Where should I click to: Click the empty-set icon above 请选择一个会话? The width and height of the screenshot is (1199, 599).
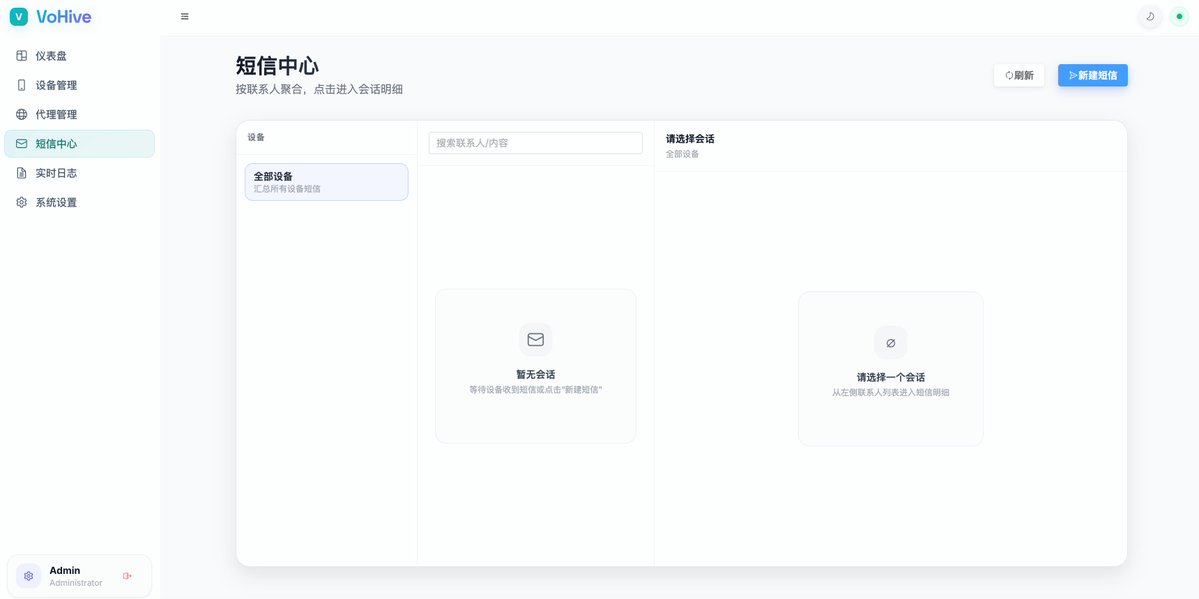pos(891,343)
